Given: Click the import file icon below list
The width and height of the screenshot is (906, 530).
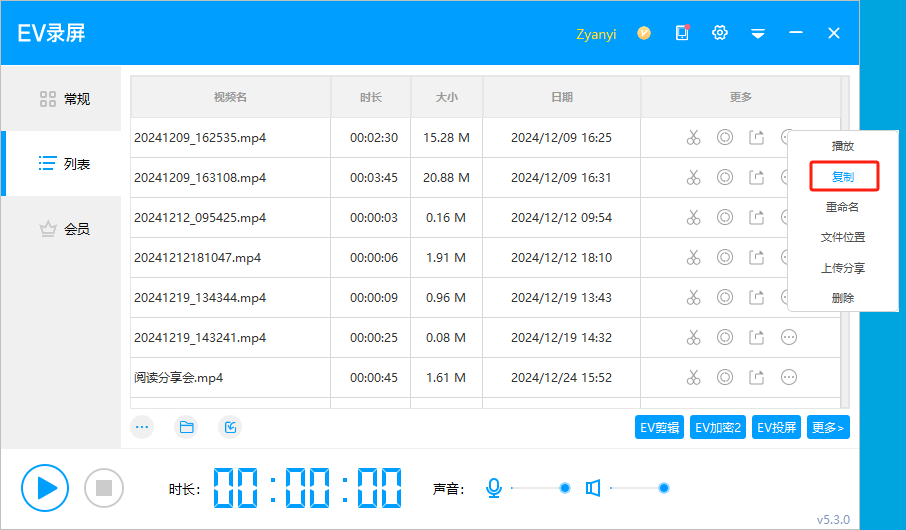Looking at the screenshot, I should [230, 427].
